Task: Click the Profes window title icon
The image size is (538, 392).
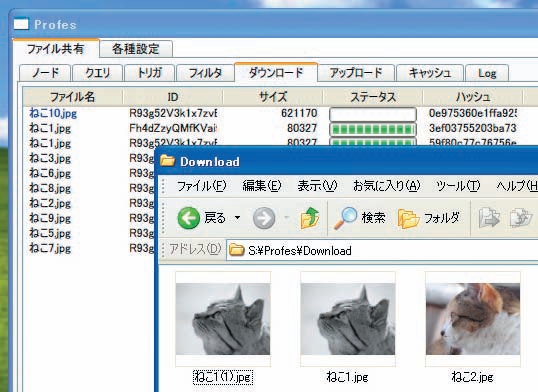Action: [x=21, y=24]
